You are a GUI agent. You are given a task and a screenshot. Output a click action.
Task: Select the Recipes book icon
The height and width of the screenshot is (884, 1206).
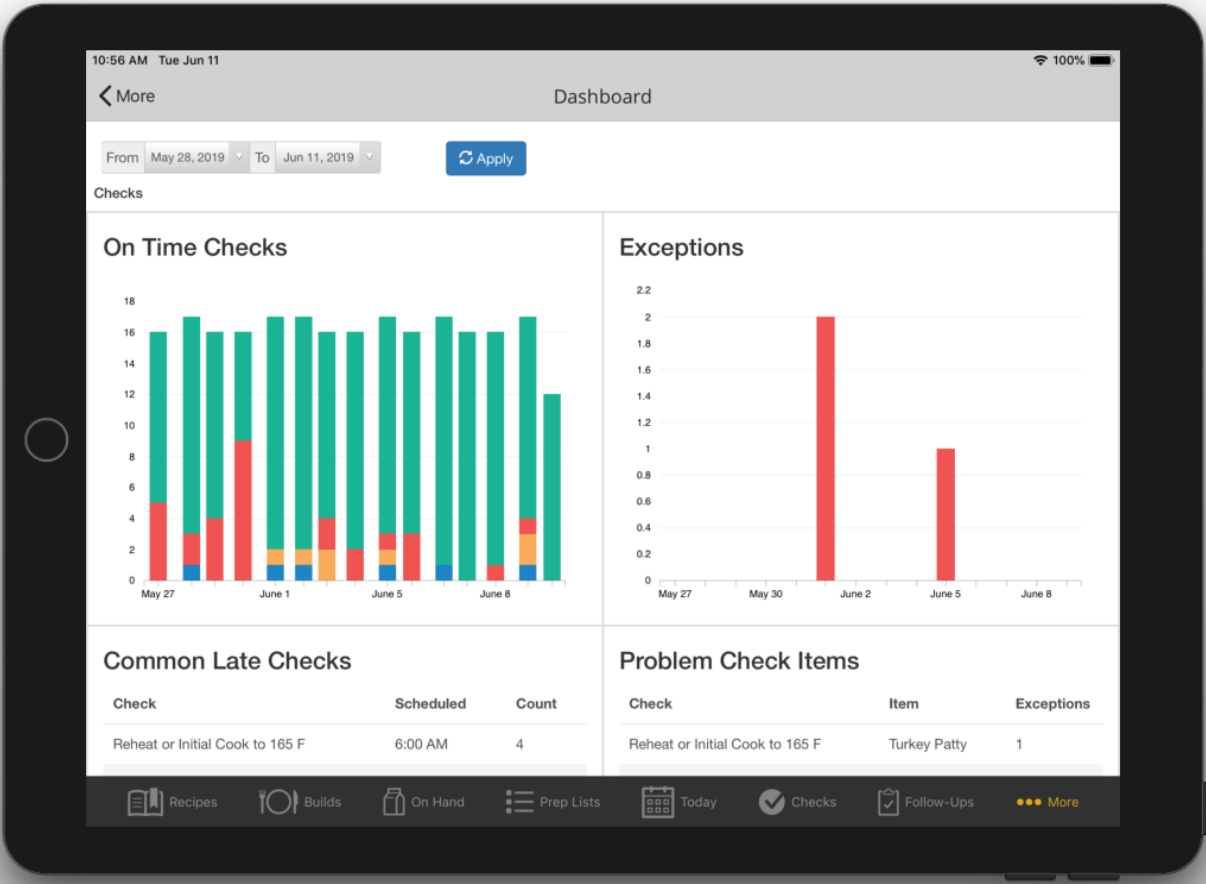click(147, 801)
